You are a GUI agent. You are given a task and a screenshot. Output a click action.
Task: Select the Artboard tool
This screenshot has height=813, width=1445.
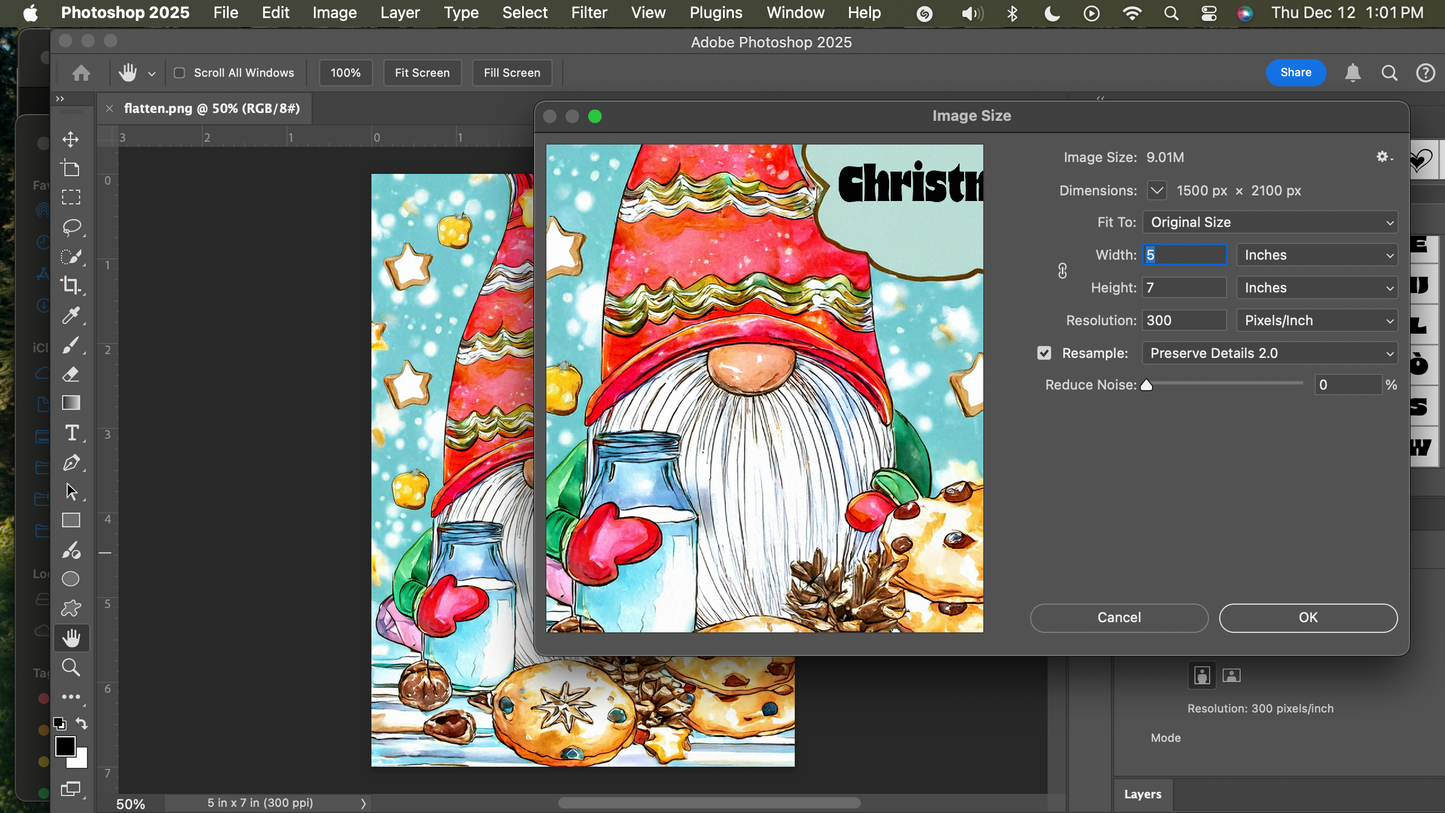(71, 168)
